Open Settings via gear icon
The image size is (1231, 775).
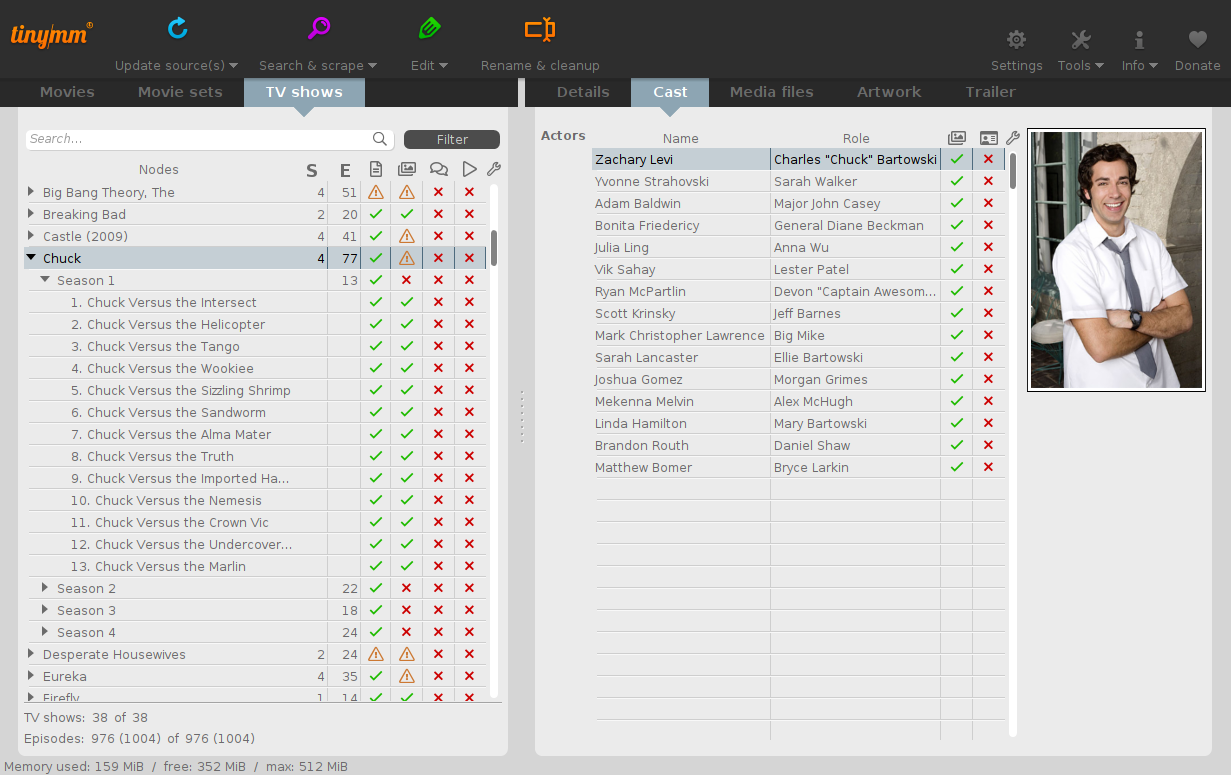click(1017, 40)
